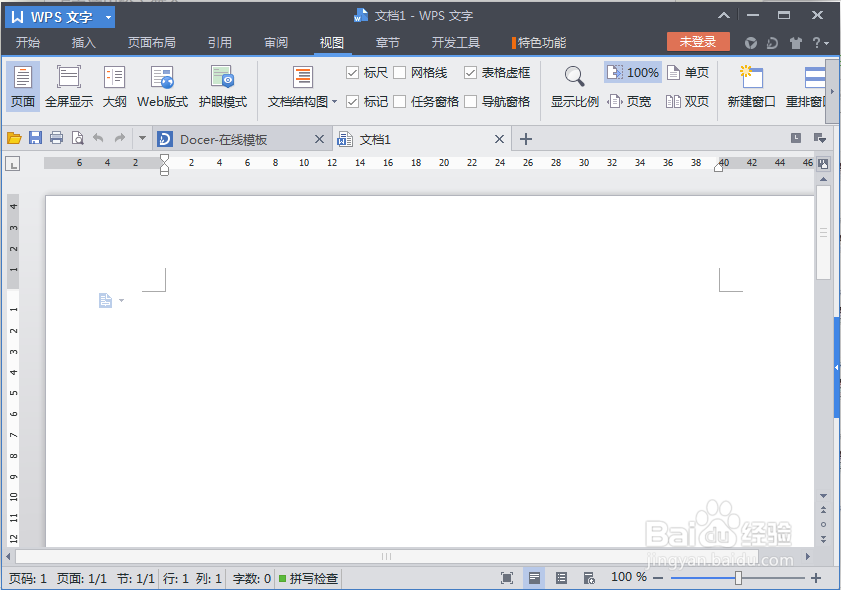Choose 双页 two-page view
Screen dimensions: 841x590
[687, 101]
